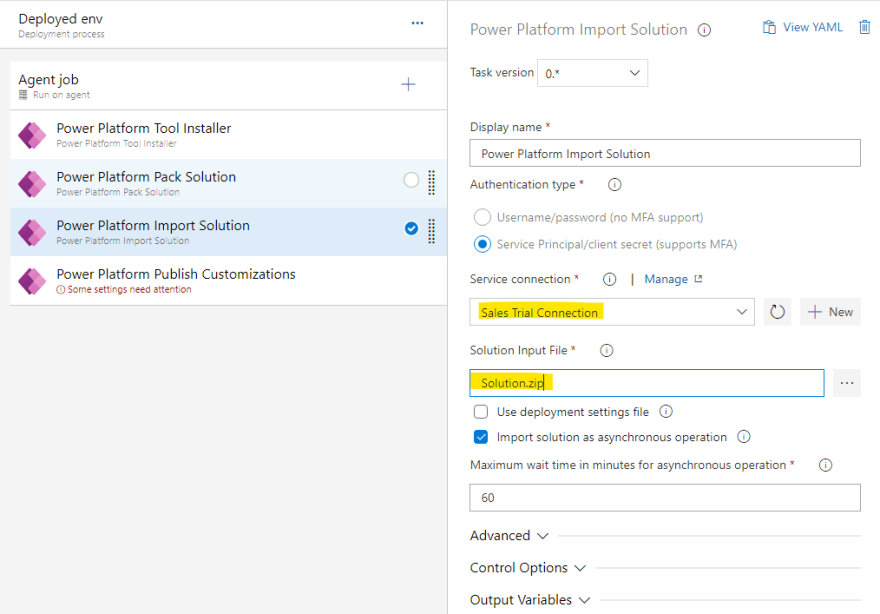880x614 pixels.
Task: Add a task to Agent job
Action: (x=408, y=85)
